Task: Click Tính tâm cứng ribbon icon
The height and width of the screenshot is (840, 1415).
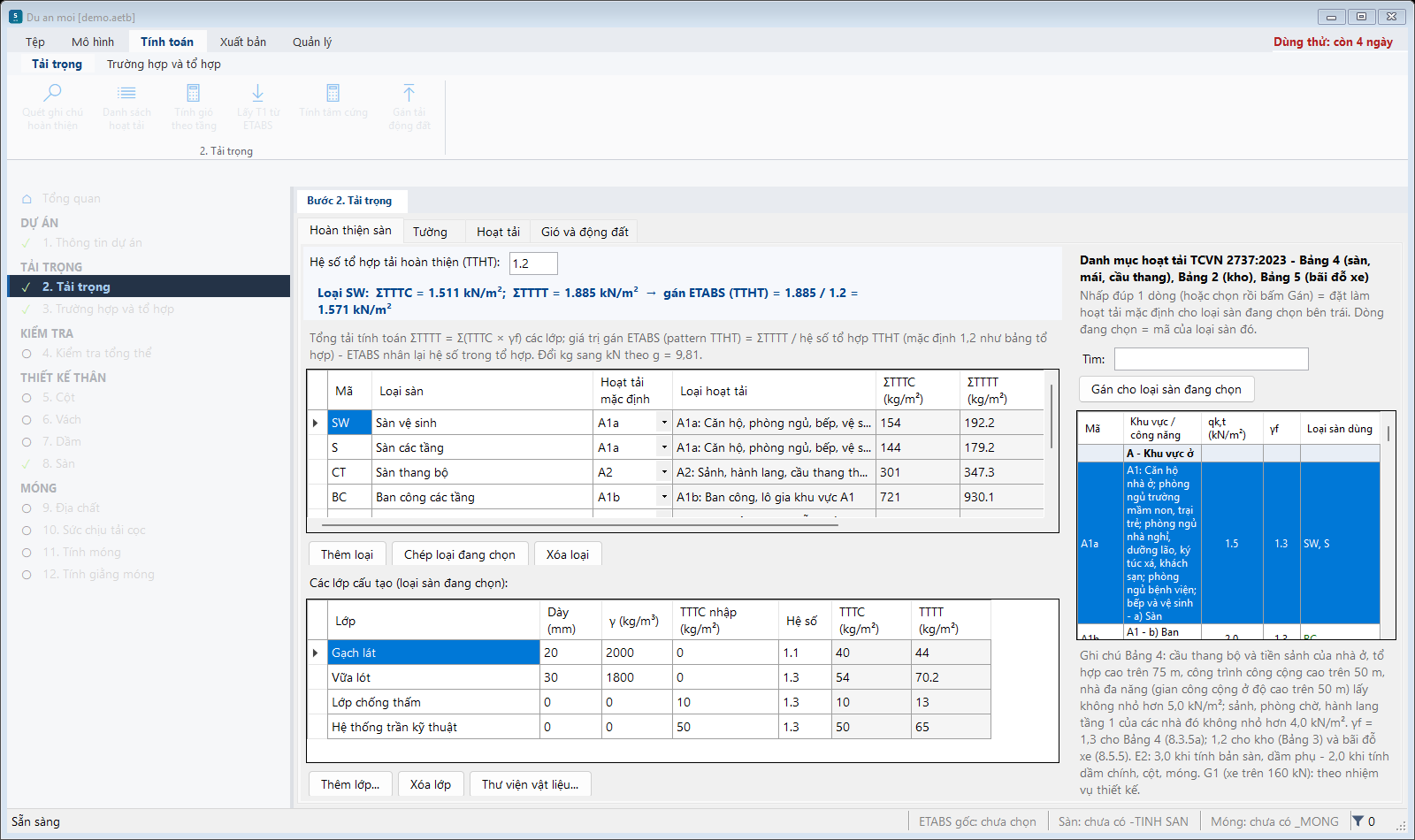Action: pos(333,92)
